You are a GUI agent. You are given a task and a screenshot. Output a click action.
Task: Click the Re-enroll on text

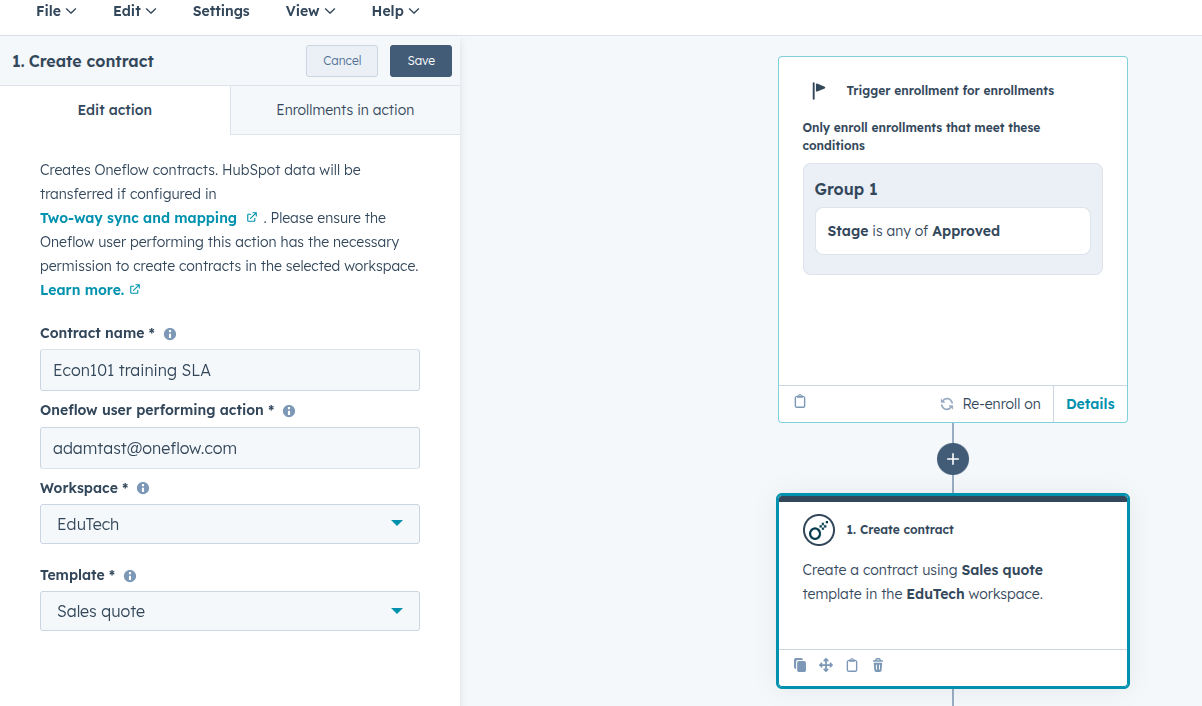[x=1001, y=404]
